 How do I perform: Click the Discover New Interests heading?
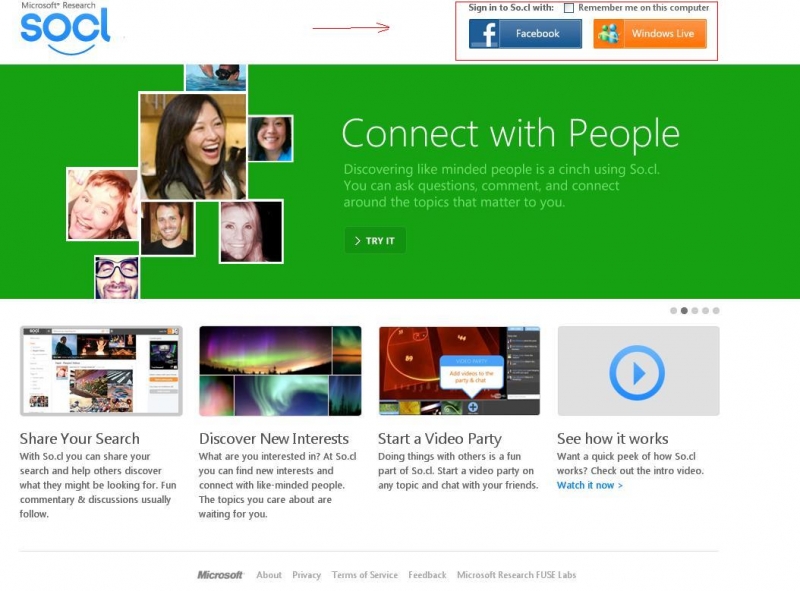pos(274,438)
